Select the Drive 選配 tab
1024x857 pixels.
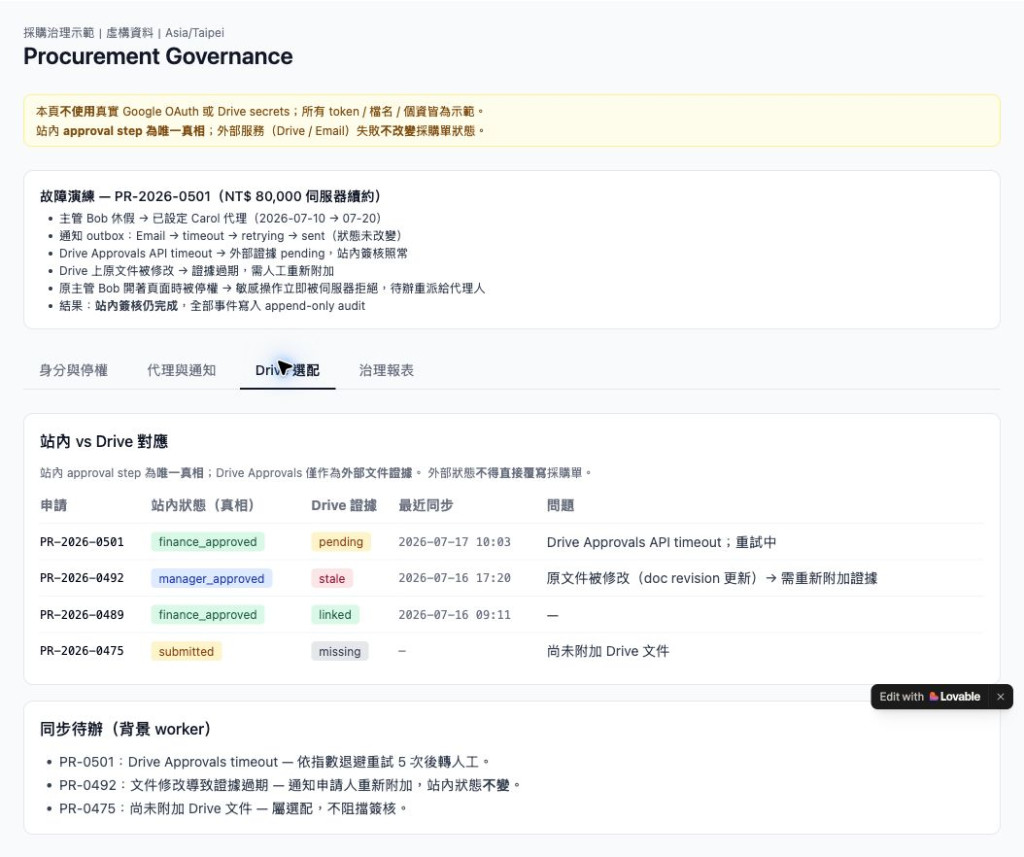pyautogui.click(x=287, y=370)
